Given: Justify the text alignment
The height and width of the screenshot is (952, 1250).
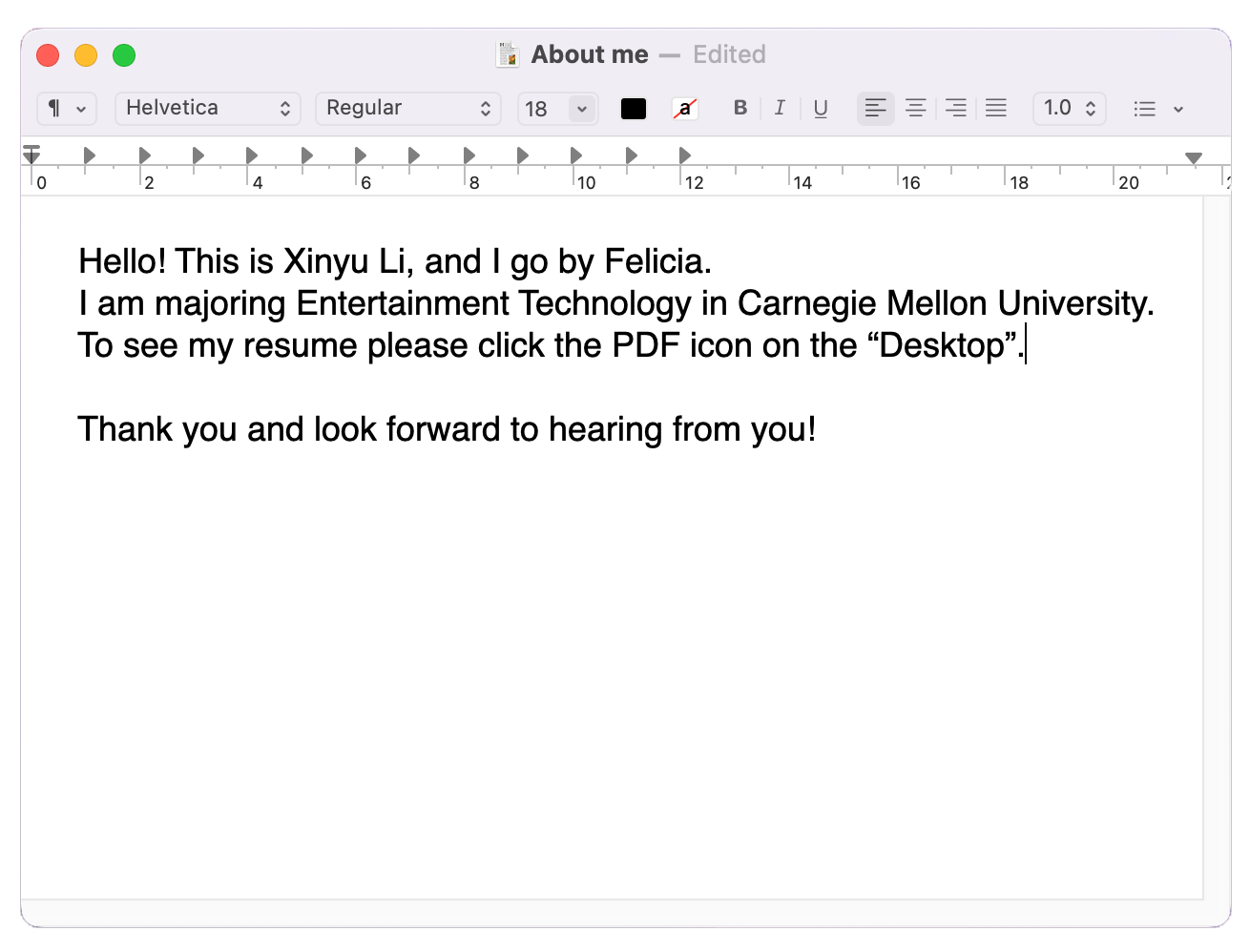Looking at the screenshot, I should [996, 109].
